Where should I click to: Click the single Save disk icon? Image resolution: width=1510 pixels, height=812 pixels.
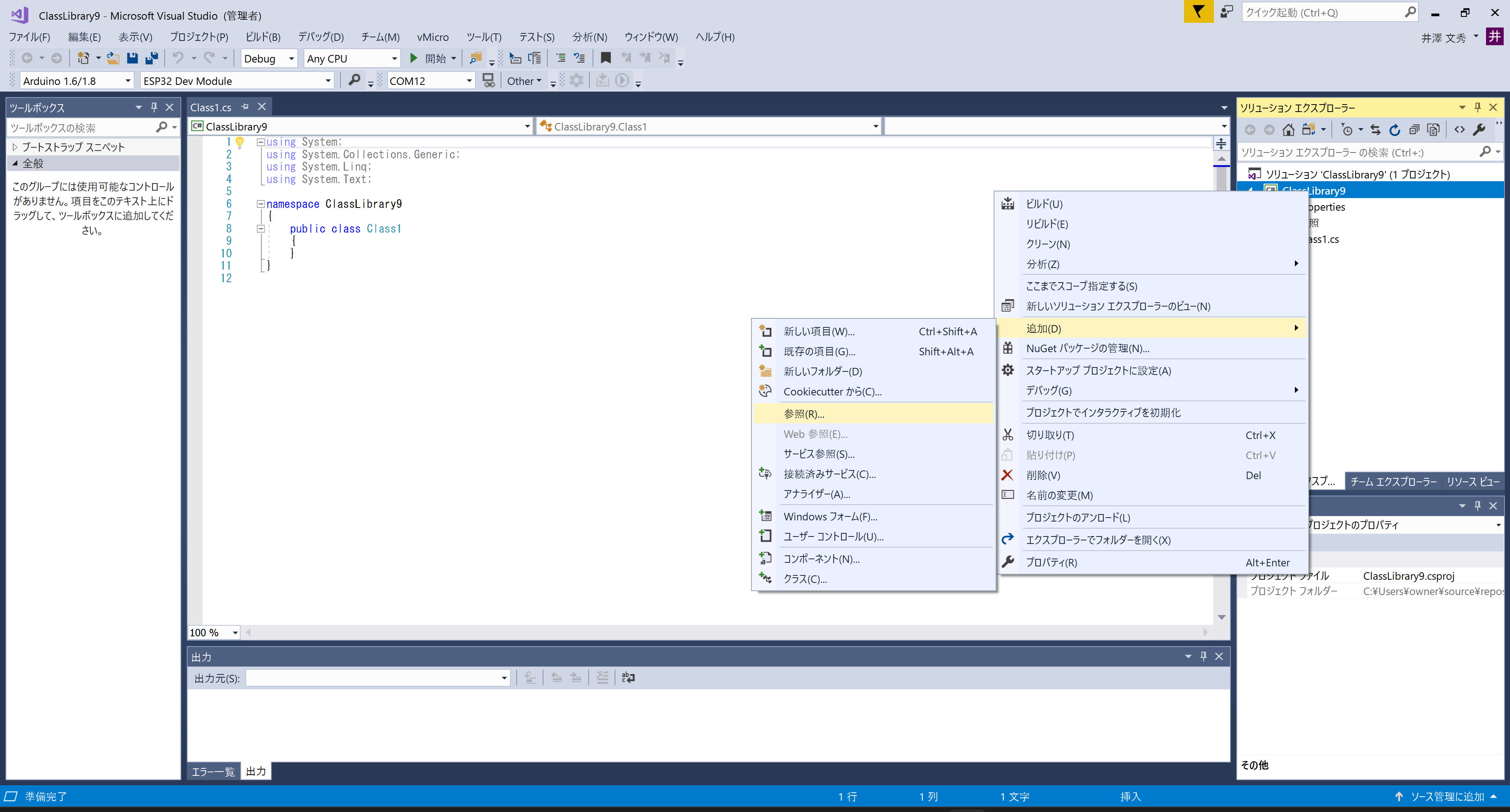click(x=133, y=58)
